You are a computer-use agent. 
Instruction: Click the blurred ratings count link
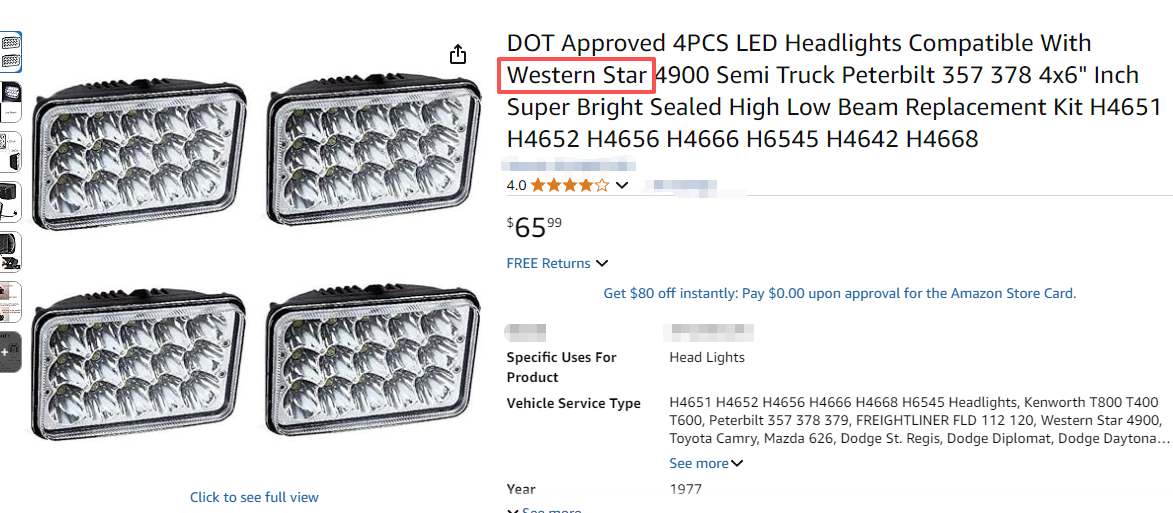[x=682, y=185]
